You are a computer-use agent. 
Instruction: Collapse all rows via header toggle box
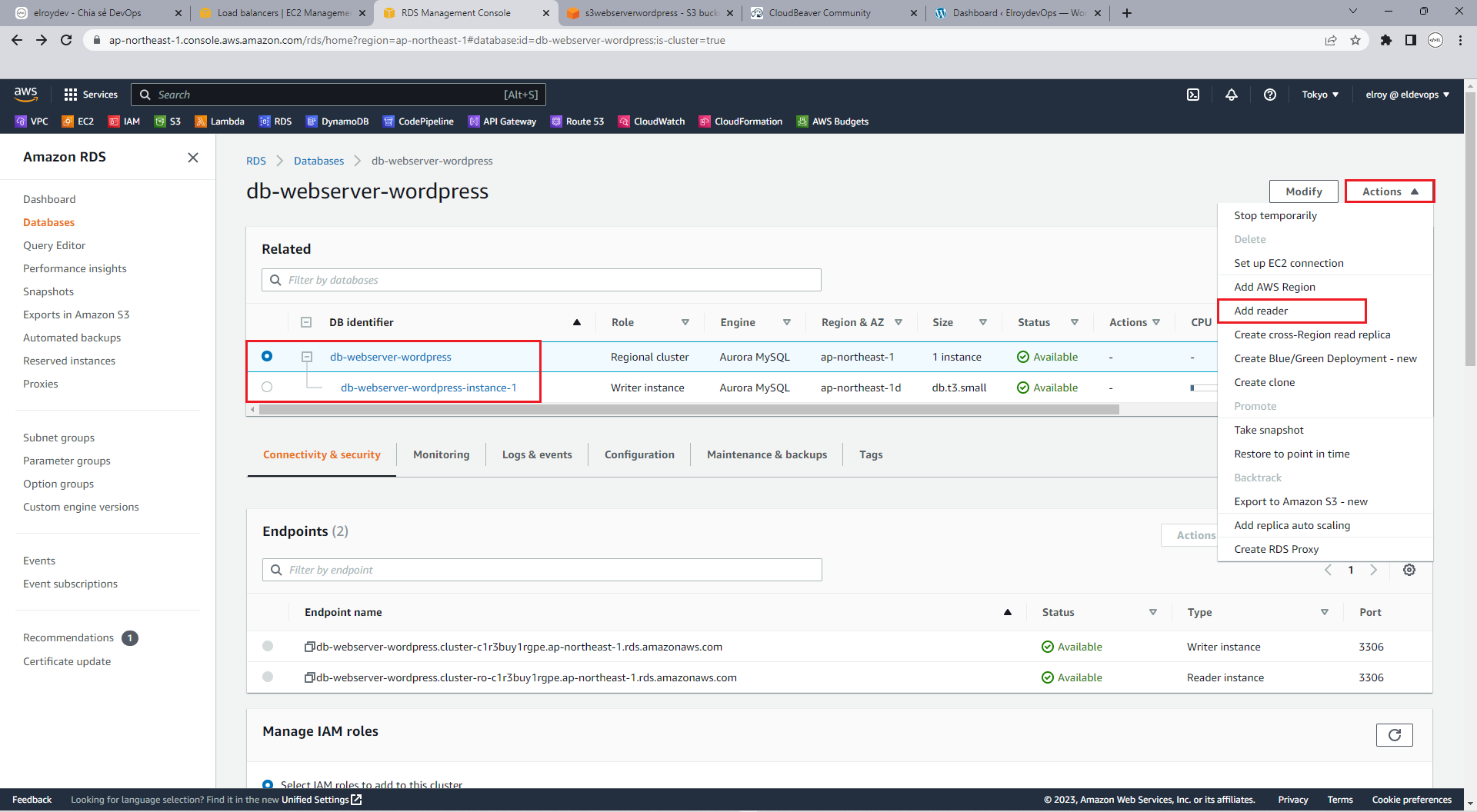306,322
